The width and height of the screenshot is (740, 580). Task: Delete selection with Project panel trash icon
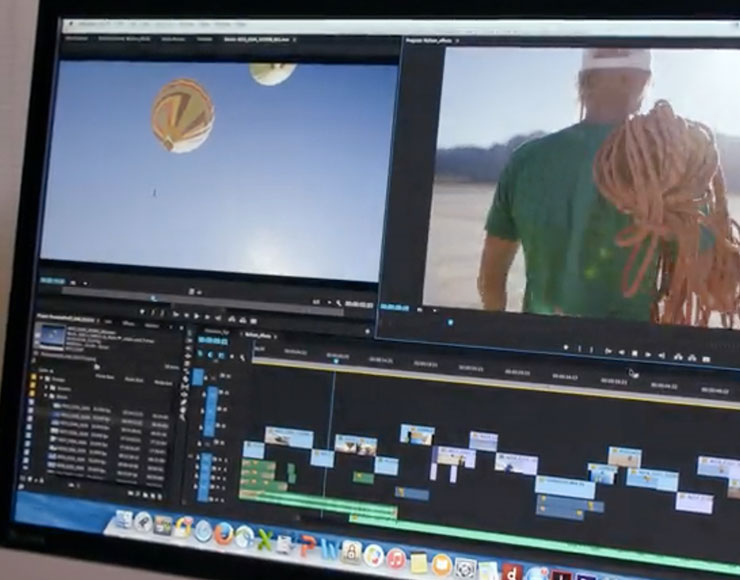160,497
